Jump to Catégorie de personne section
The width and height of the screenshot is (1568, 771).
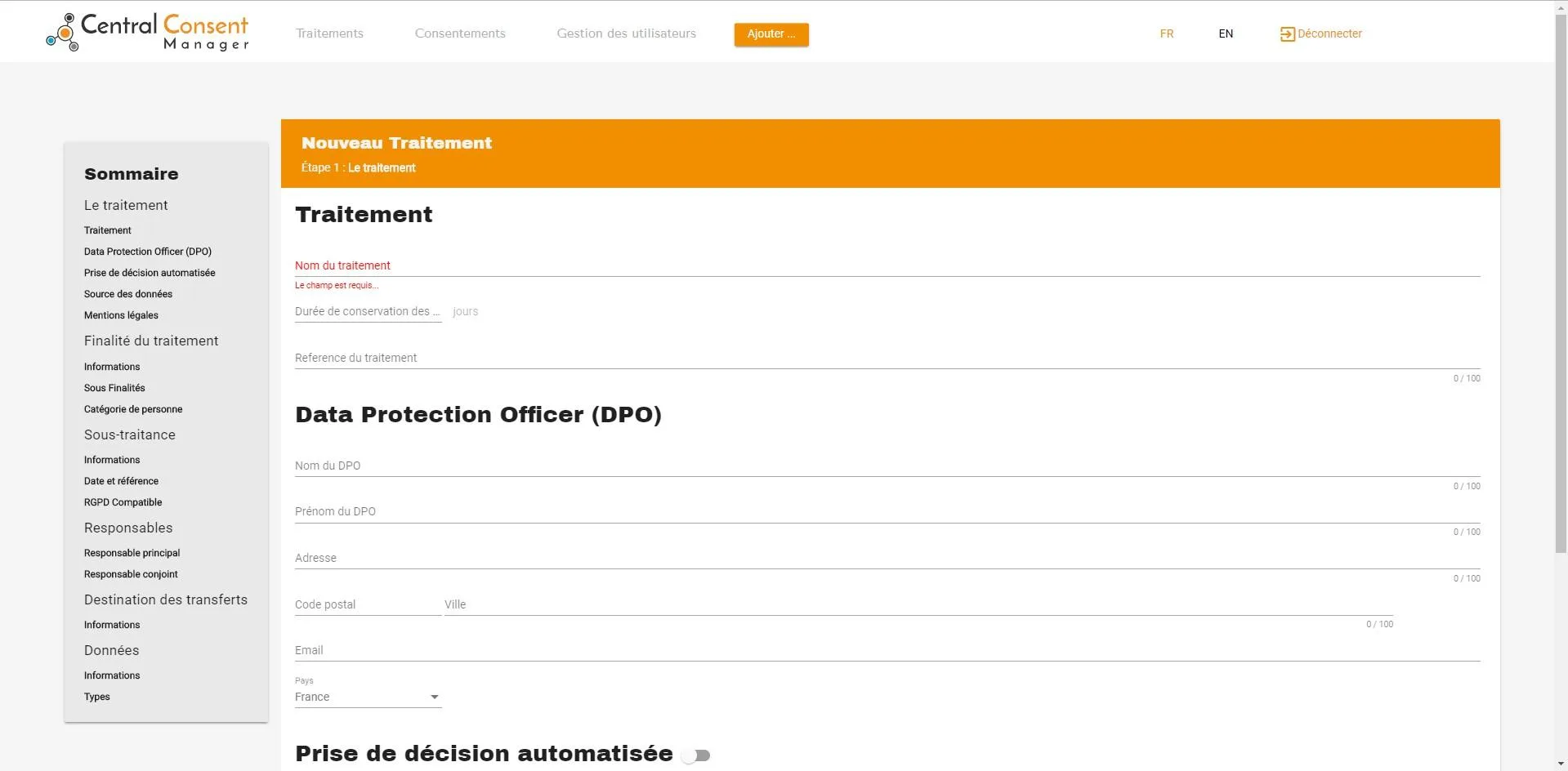coord(133,409)
